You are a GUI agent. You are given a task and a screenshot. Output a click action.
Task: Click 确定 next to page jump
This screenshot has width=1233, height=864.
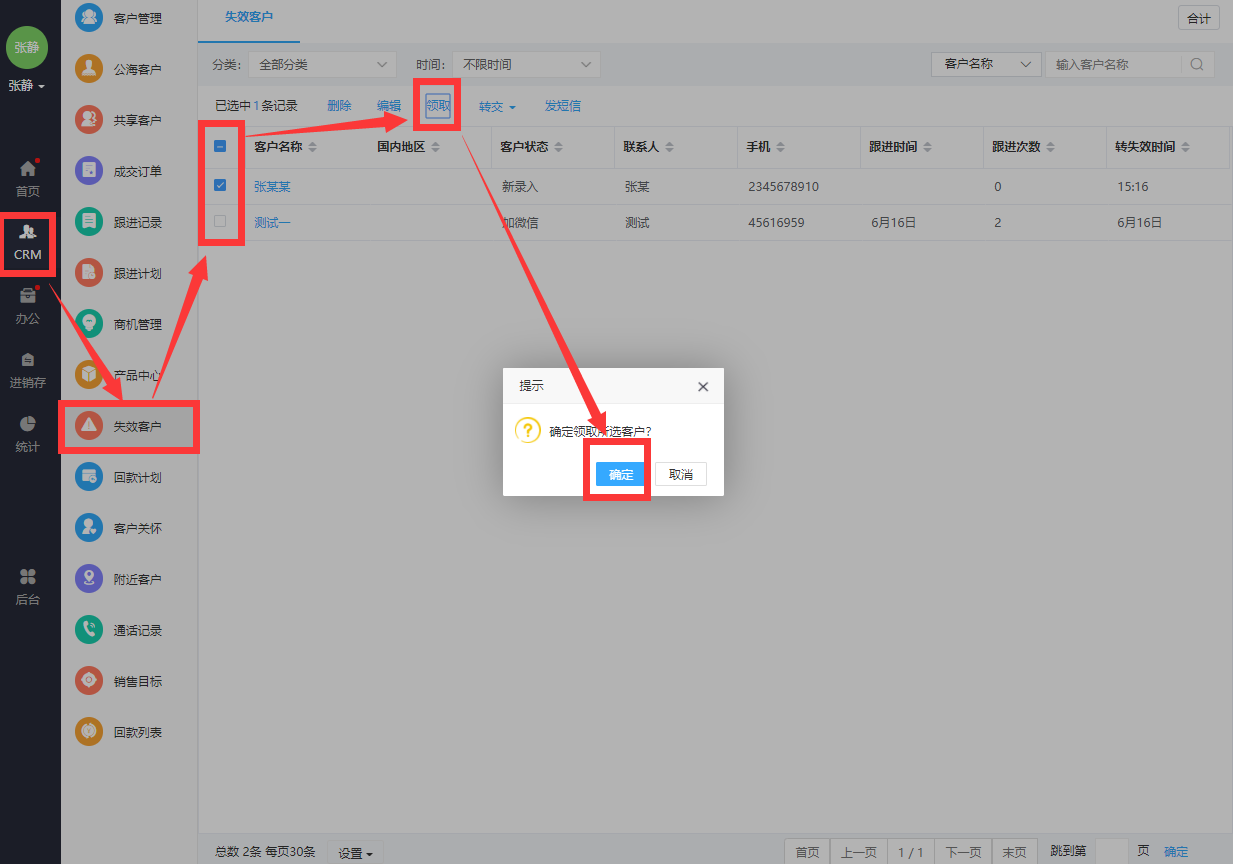(1176, 852)
